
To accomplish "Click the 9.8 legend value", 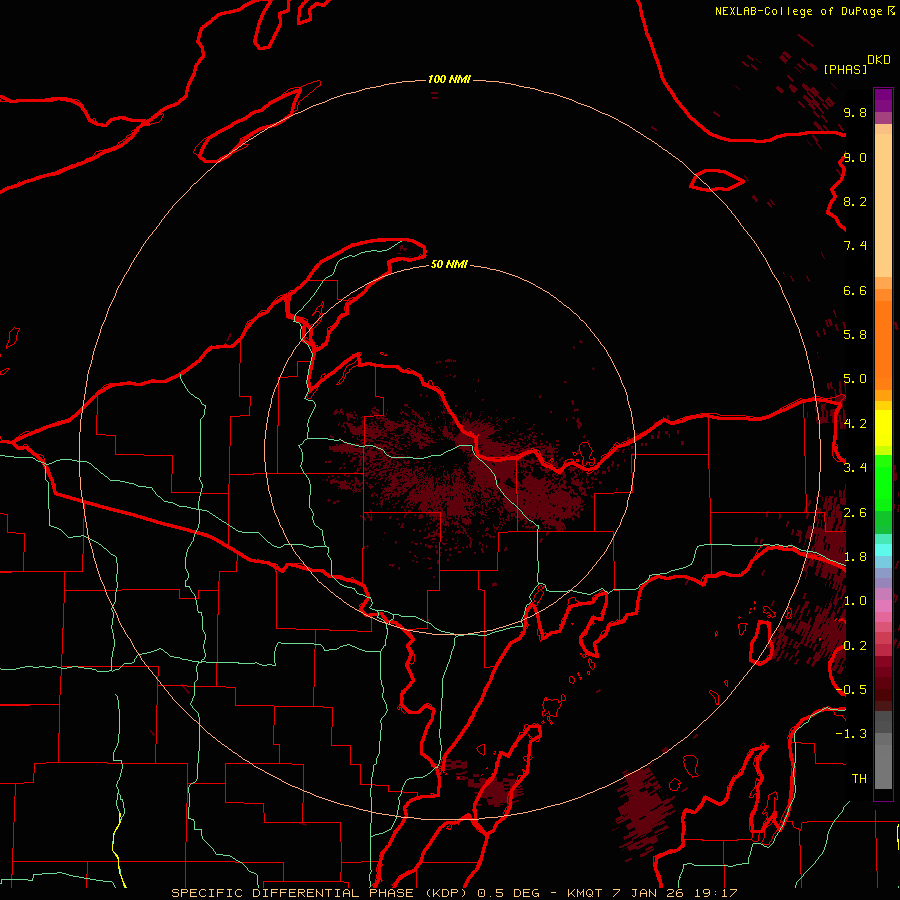I will click(855, 113).
